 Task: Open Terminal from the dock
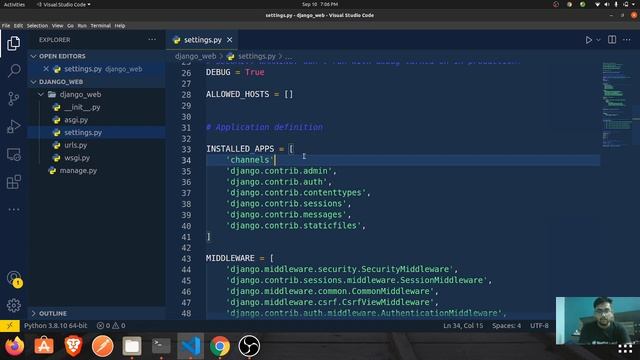pos(161,346)
